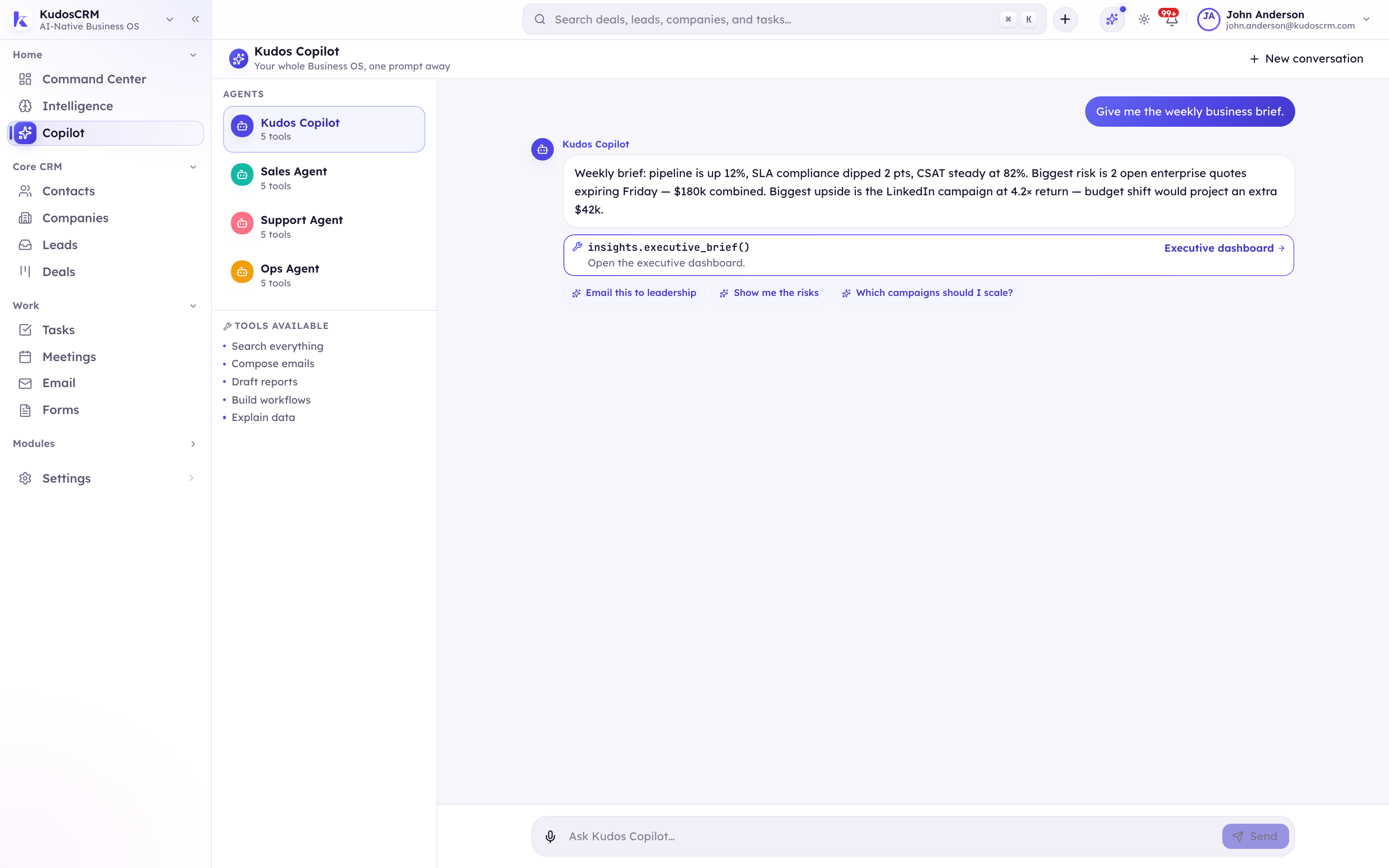This screenshot has width=1389, height=868.
Task: Click the Support Agent pink robot icon
Action: click(x=242, y=224)
